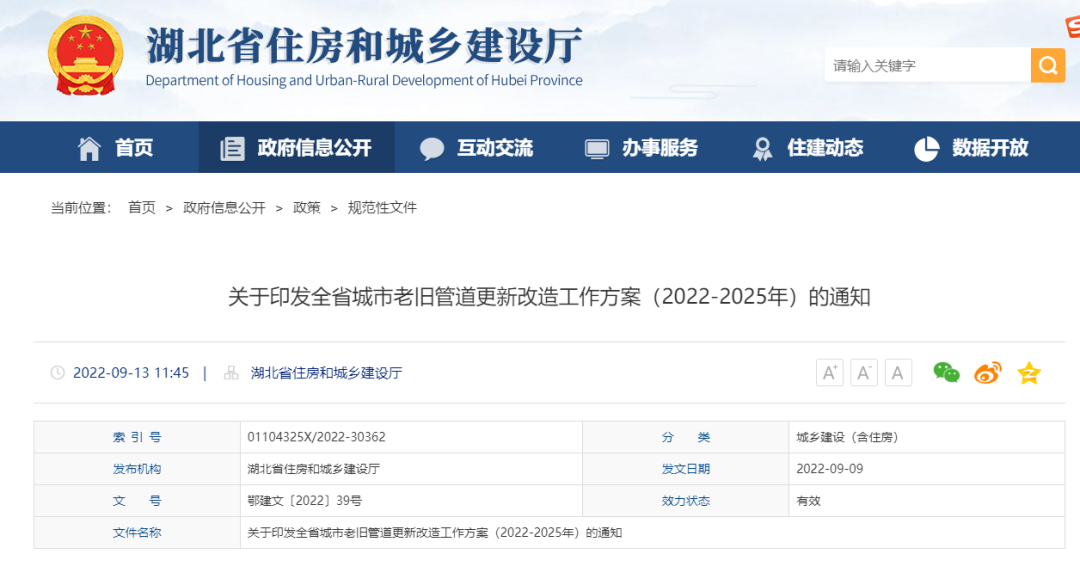The height and width of the screenshot is (579, 1080).
Task: Open the 数据开放 menu item
Action: [x=971, y=148]
